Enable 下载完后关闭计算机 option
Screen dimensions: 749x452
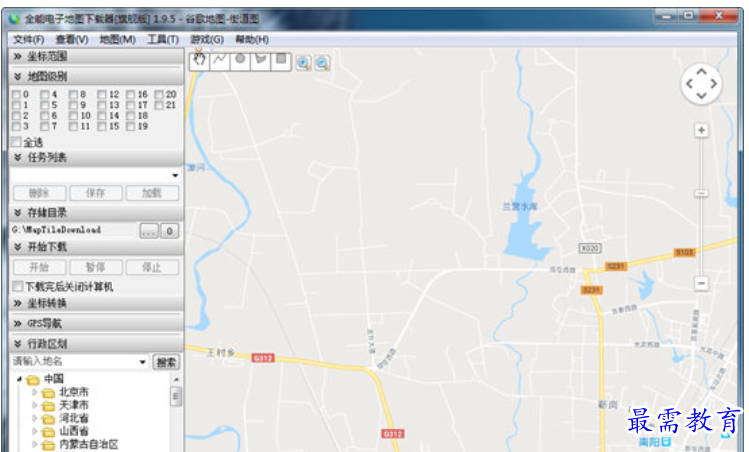tap(18, 286)
